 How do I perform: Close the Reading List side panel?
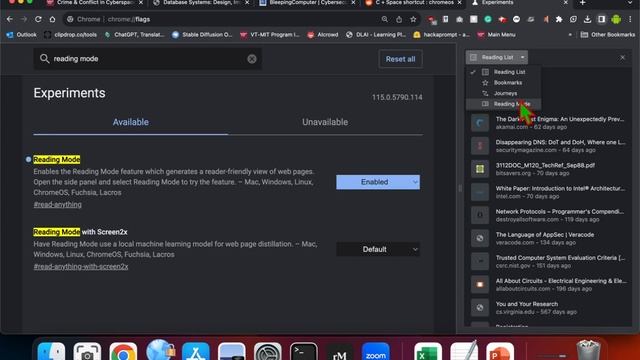coord(622,58)
